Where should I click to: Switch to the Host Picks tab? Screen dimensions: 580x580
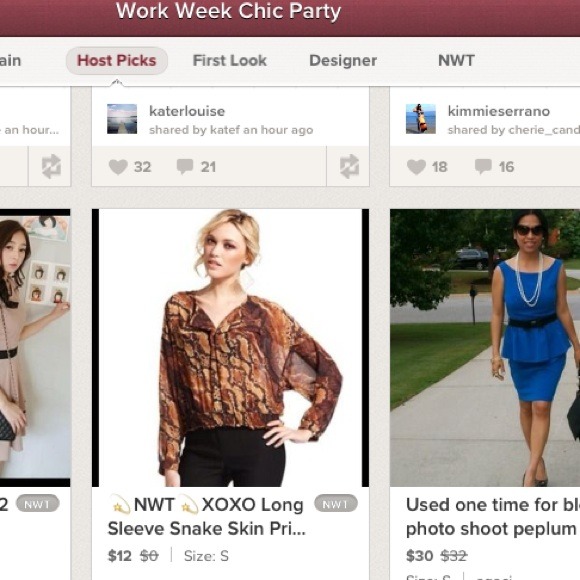click(x=117, y=61)
